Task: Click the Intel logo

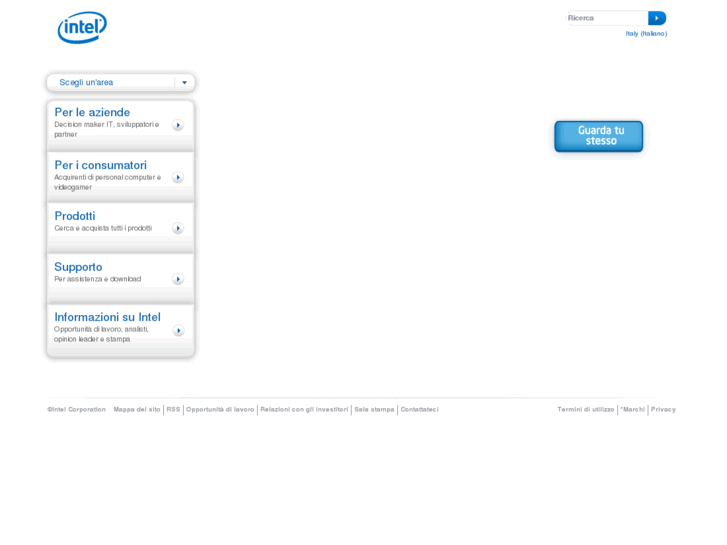Action: tap(82, 27)
